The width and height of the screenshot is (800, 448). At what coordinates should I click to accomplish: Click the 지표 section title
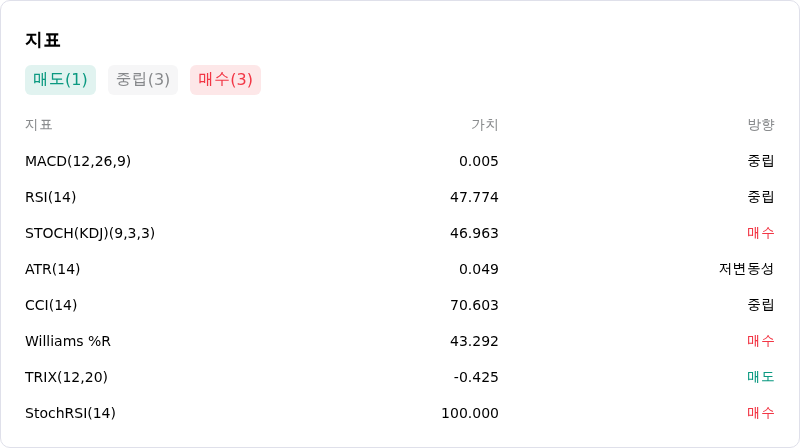click(x=43, y=40)
